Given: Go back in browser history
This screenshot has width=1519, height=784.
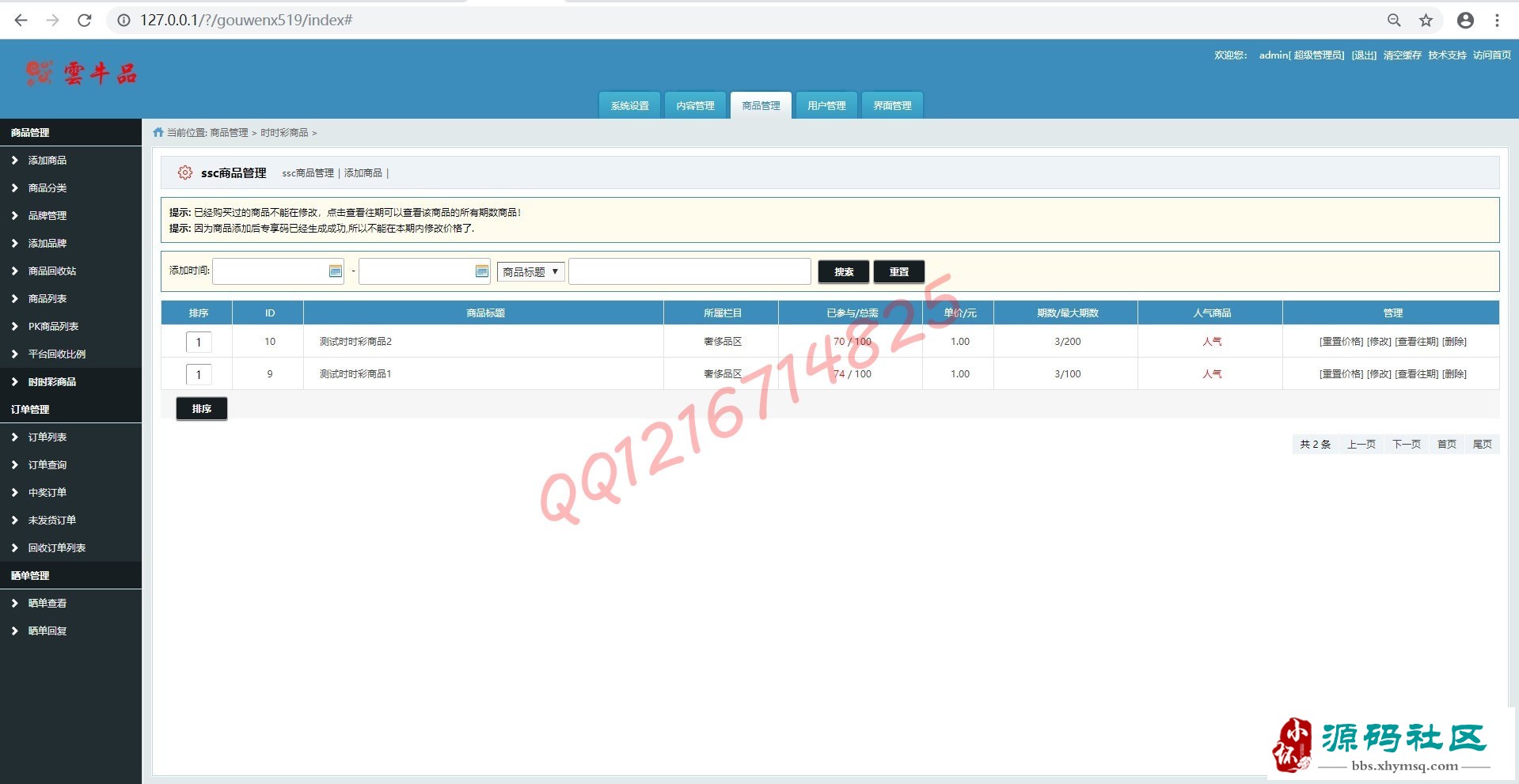Looking at the screenshot, I should tap(21, 21).
